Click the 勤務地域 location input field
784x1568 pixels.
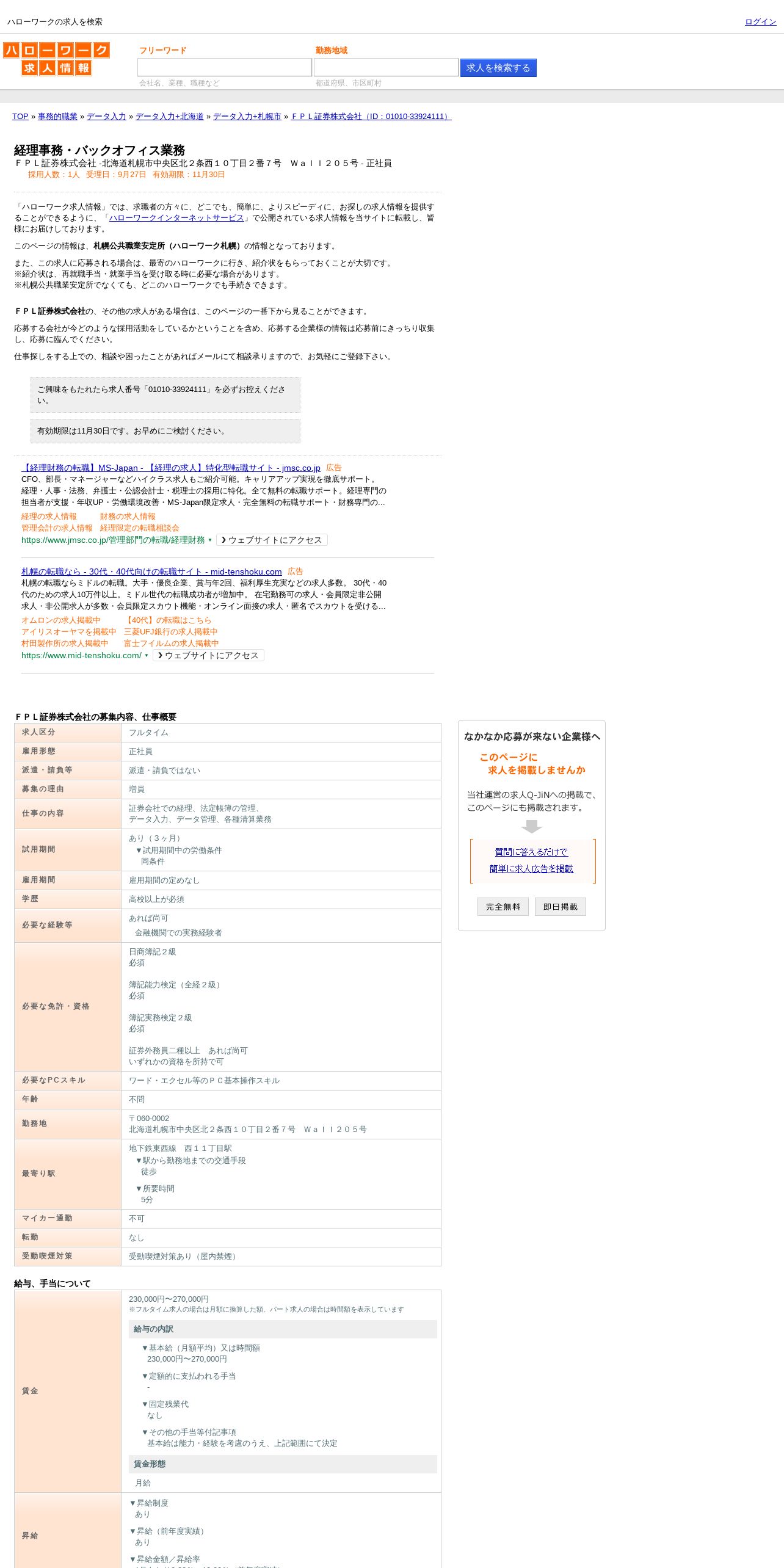386,67
